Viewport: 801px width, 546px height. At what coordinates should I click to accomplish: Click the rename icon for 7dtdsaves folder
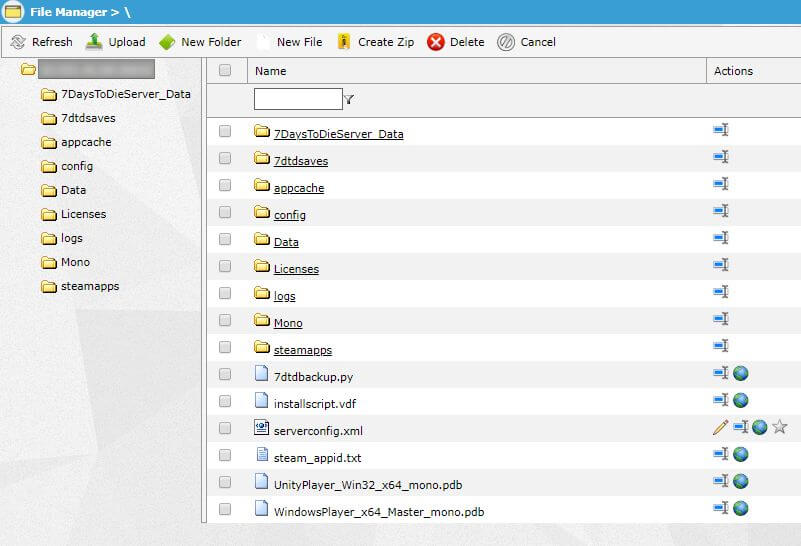(x=720, y=157)
